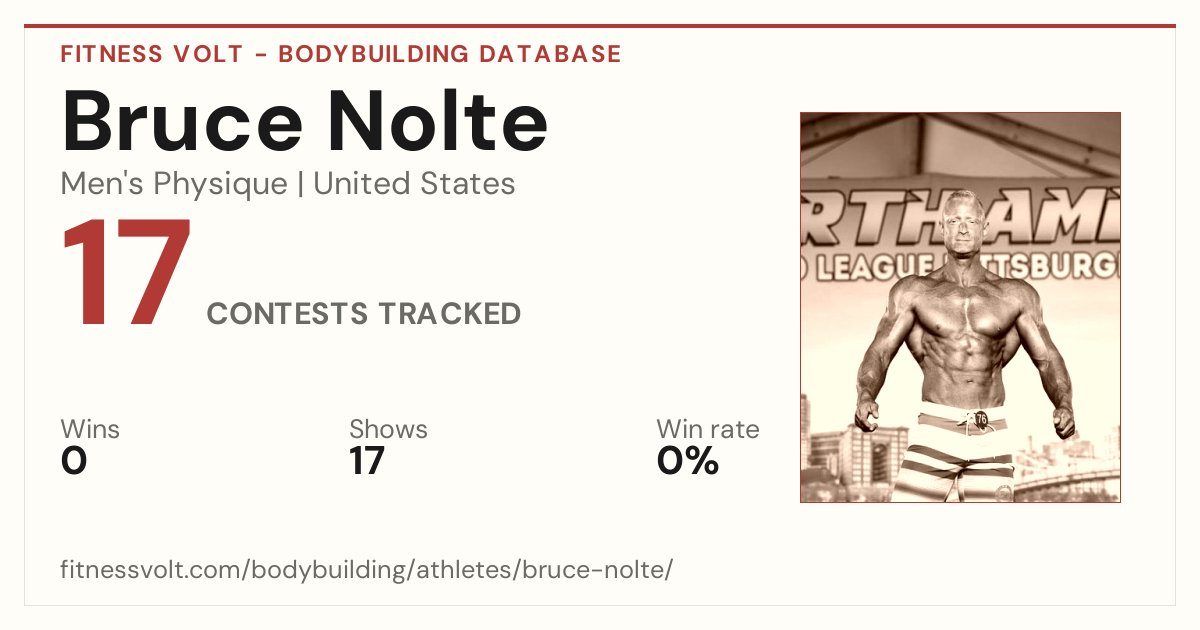Click the competitor number badge on shorts
The height and width of the screenshot is (630, 1200).
coord(981,419)
